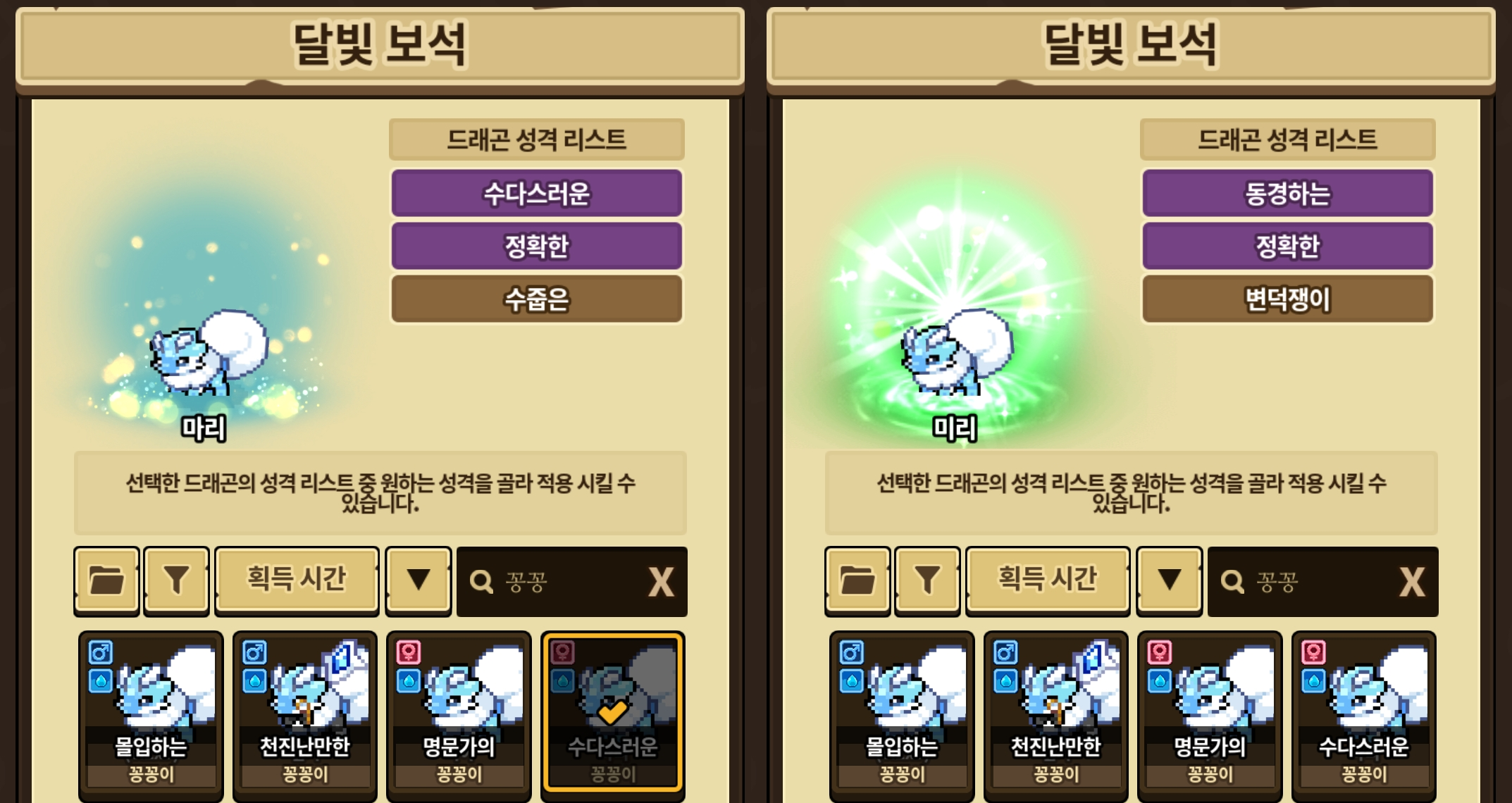This screenshot has width=1512, height=803.
Task: Open the filter funnel in left panel
Action: pyautogui.click(x=176, y=581)
